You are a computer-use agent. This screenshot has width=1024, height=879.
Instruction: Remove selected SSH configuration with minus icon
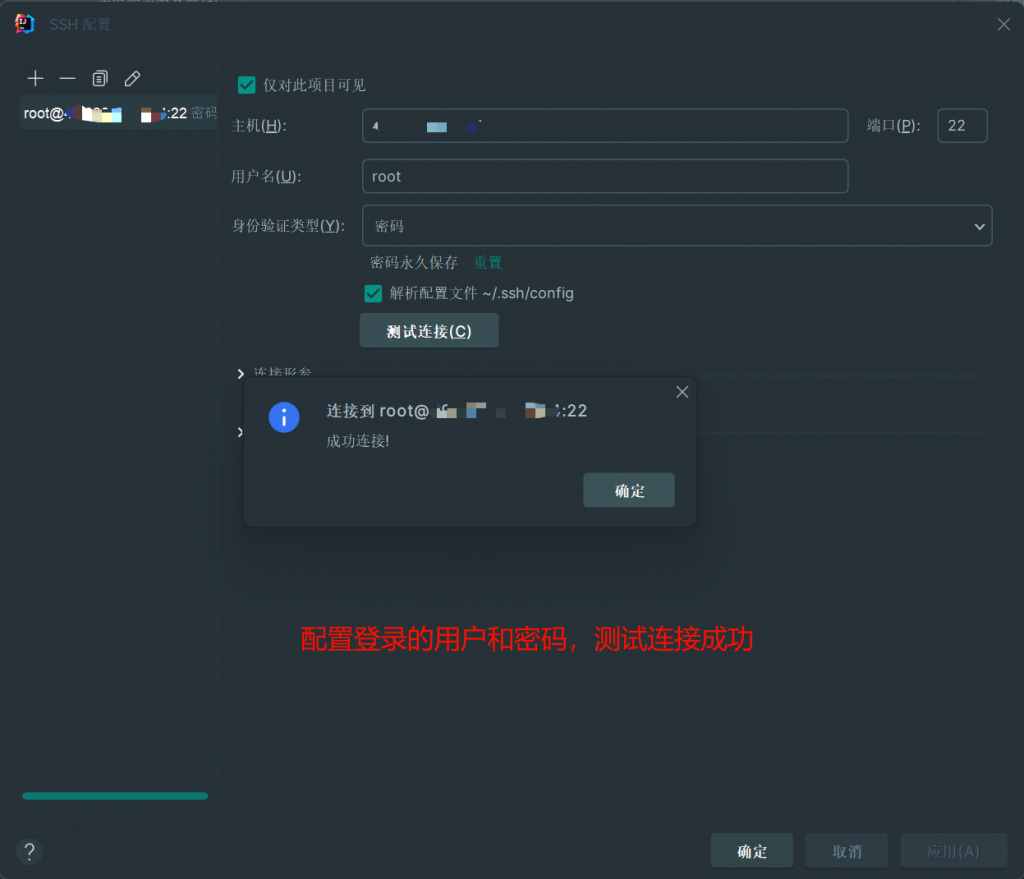point(67,78)
